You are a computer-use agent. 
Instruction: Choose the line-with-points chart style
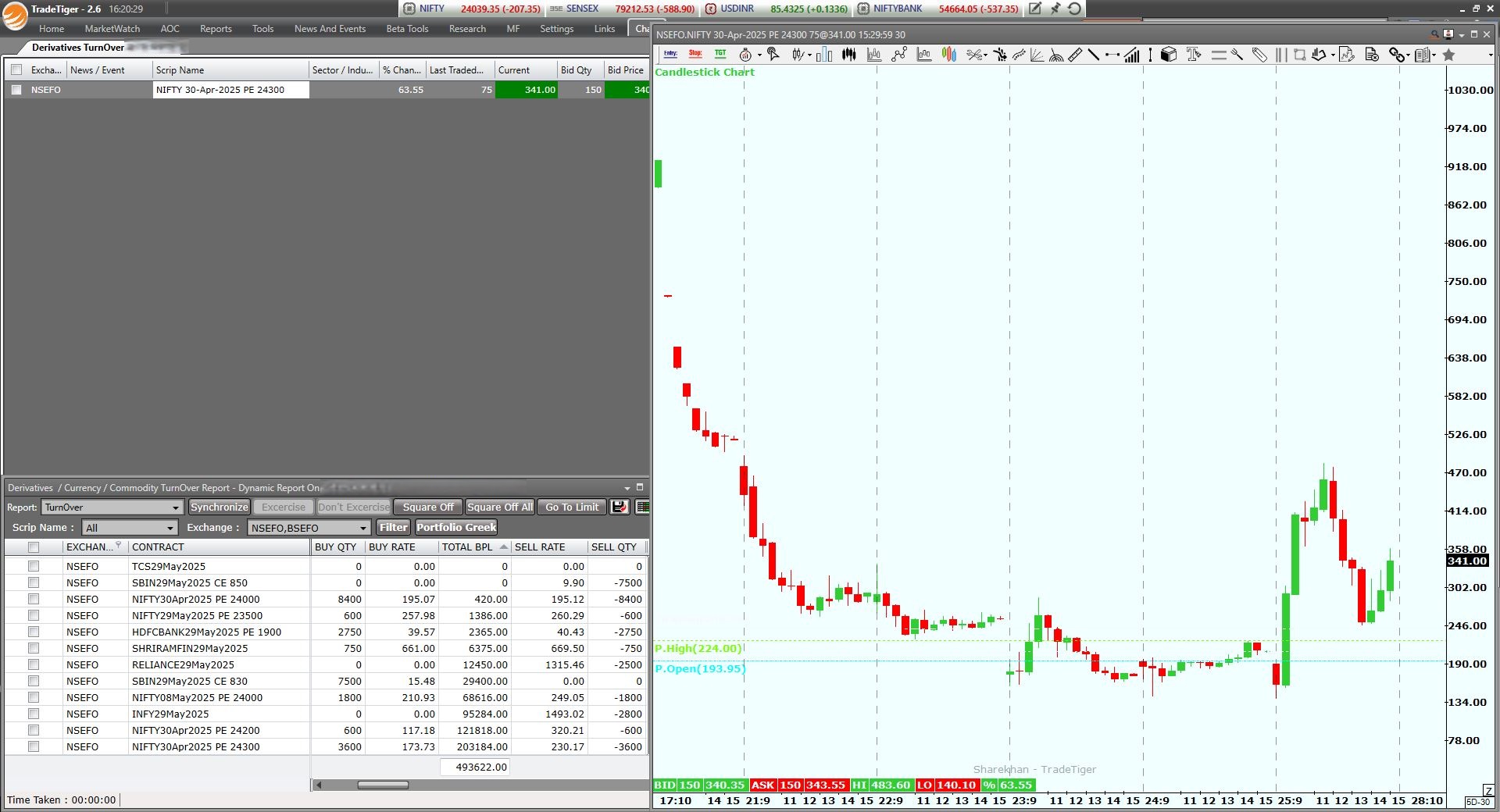click(899, 54)
